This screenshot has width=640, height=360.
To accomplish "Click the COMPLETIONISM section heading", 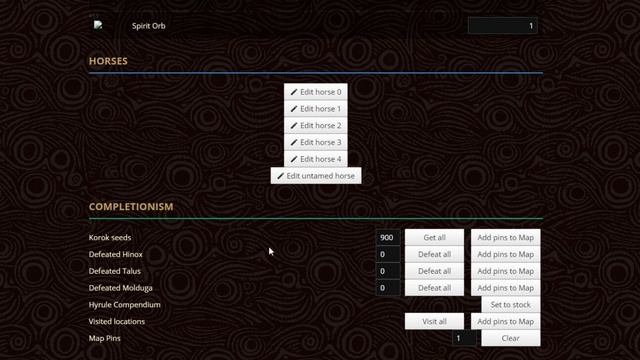I will pos(131,207).
